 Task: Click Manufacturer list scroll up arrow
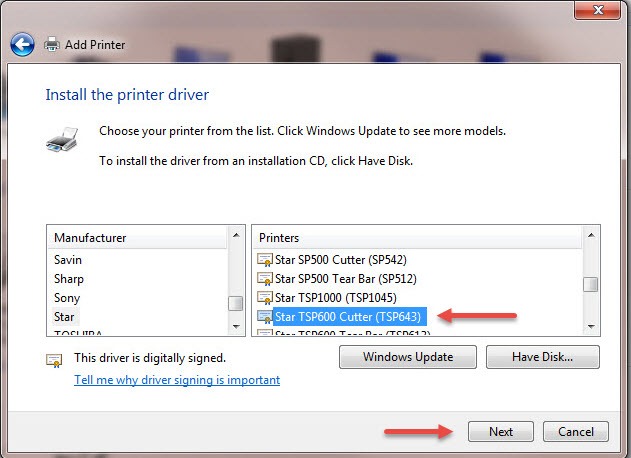click(236, 235)
